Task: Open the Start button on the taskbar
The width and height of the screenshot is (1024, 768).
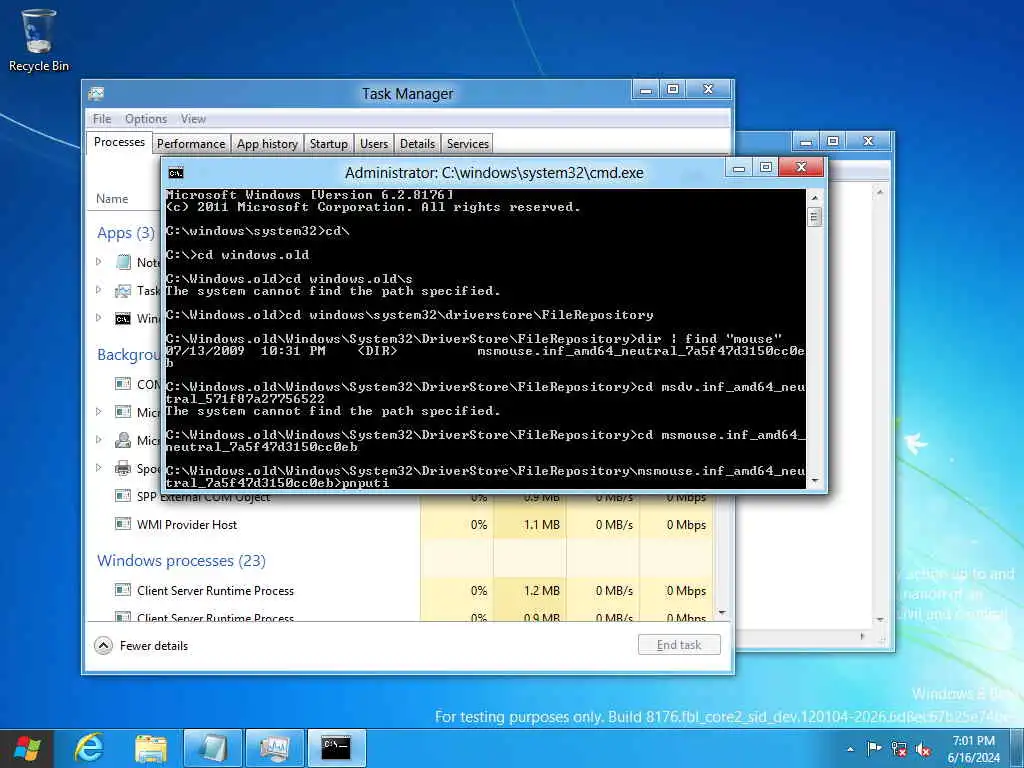Action: 27,748
